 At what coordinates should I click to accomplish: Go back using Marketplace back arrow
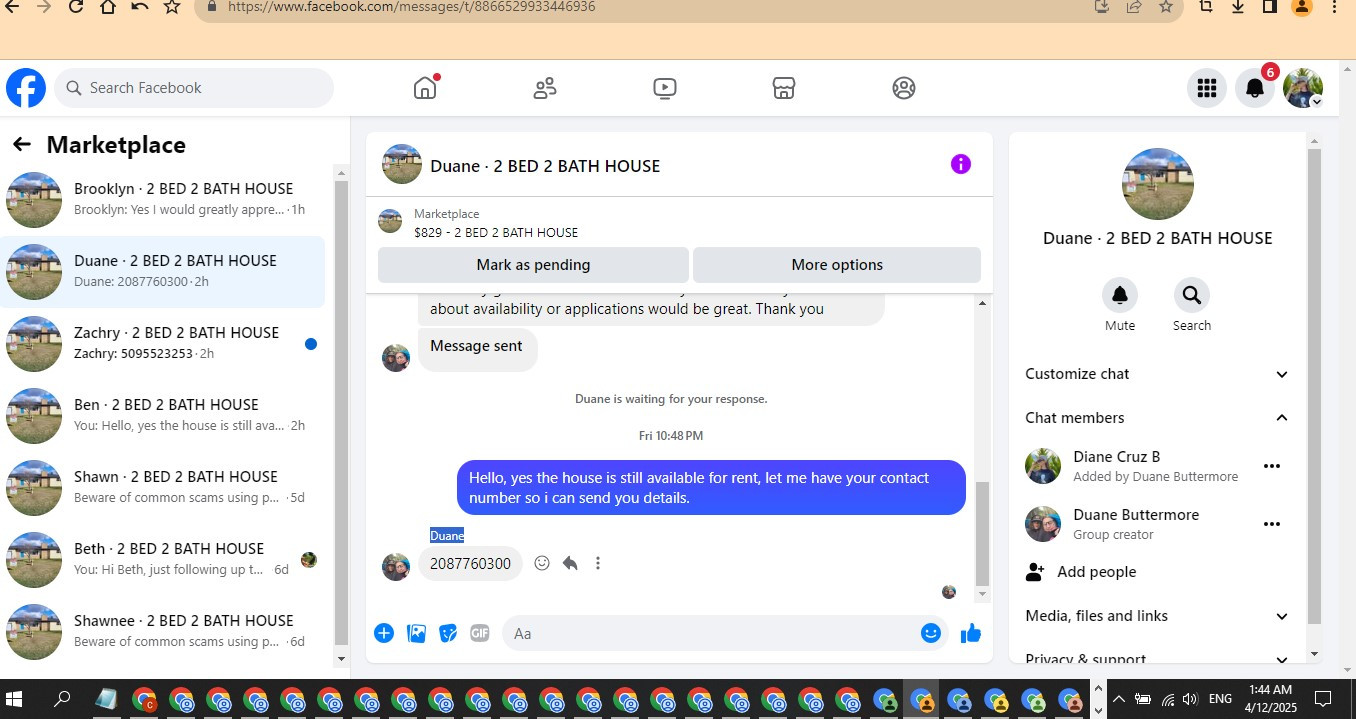[22, 145]
